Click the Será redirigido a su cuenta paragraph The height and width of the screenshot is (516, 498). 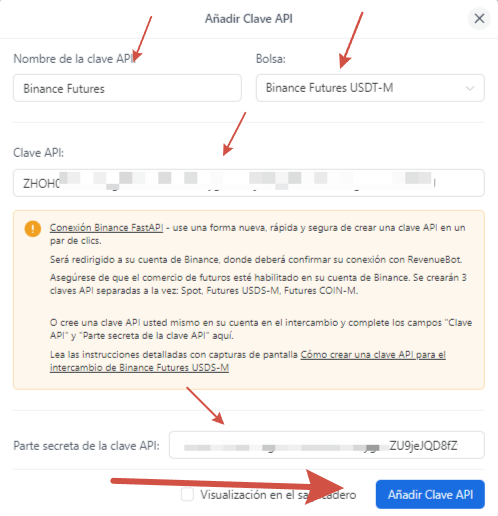click(256, 260)
